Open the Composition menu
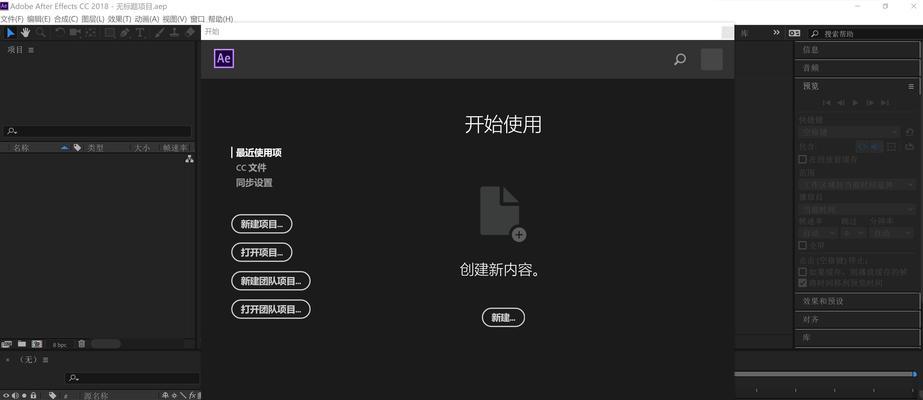This screenshot has width=923, height=400. pyautogui.click(x=66, y=19)
